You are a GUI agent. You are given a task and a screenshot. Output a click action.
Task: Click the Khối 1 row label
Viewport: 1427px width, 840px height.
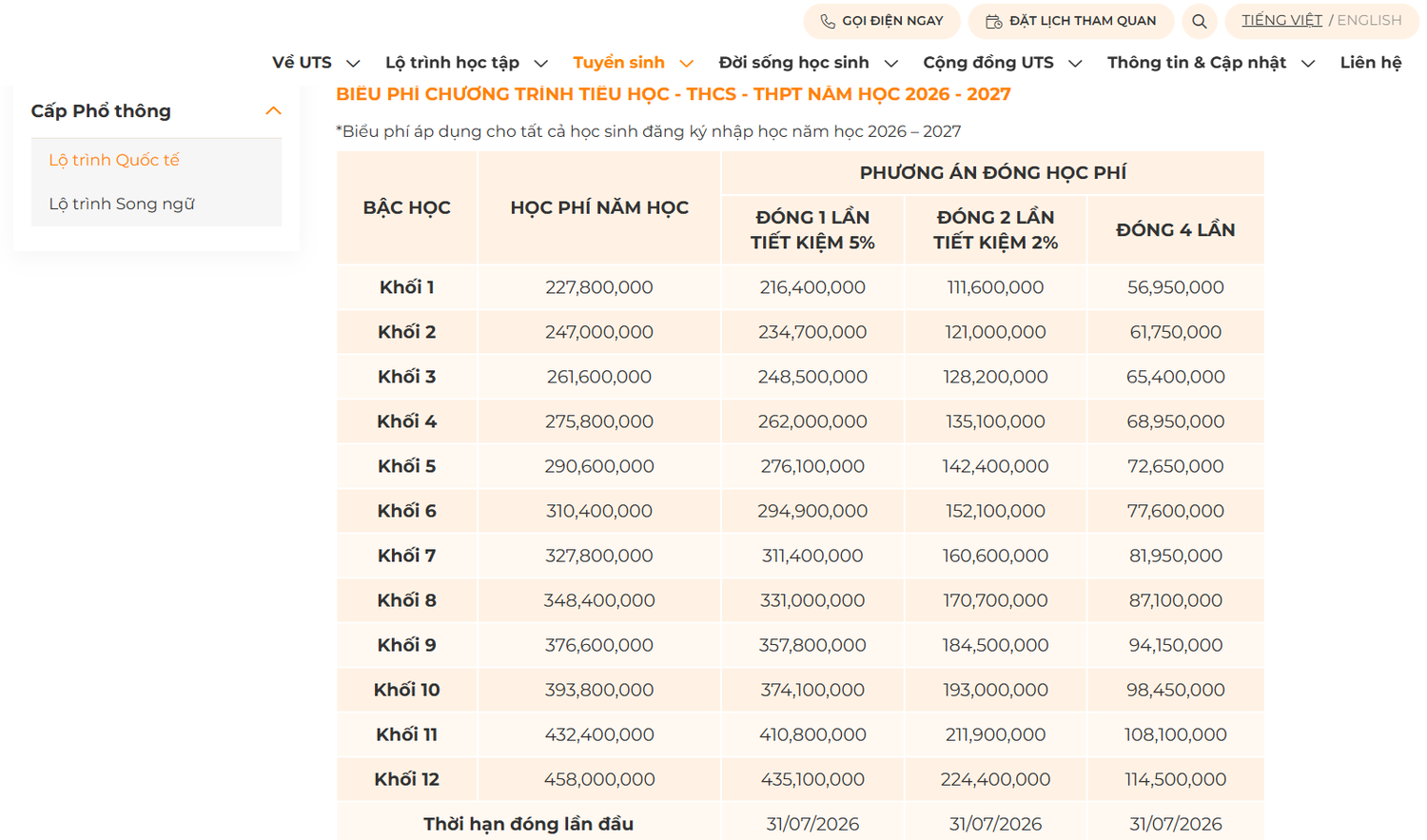407,287
